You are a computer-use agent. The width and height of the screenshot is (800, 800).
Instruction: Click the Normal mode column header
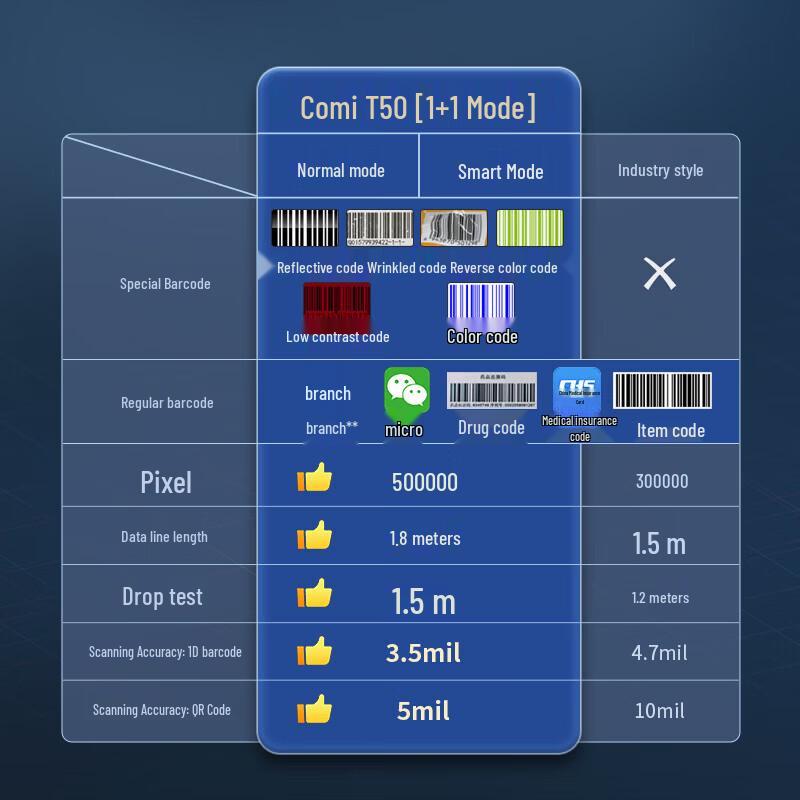(x=341, y=170)
